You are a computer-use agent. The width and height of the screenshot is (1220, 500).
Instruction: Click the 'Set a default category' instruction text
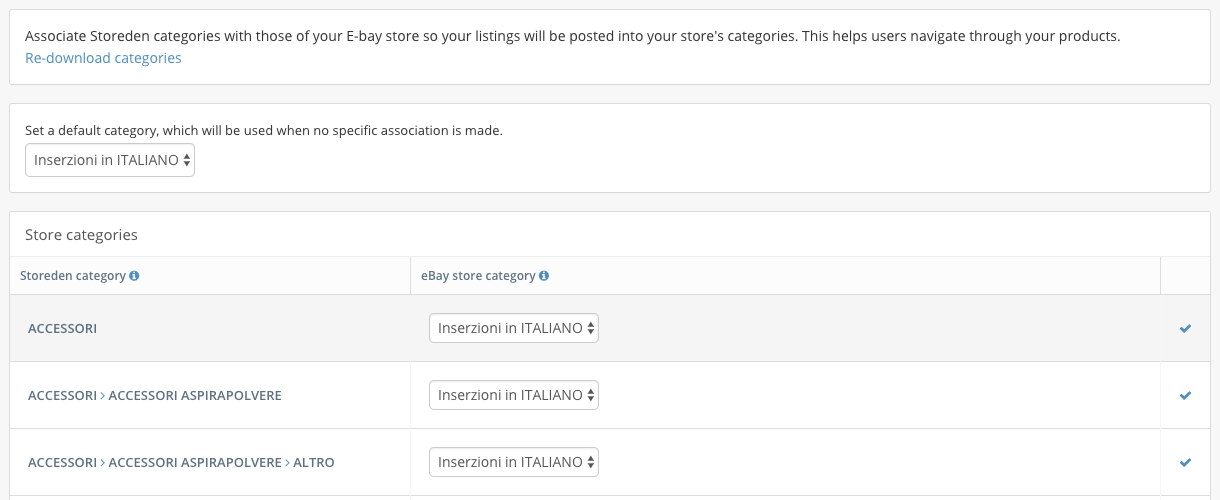click(x=263, y=130)
